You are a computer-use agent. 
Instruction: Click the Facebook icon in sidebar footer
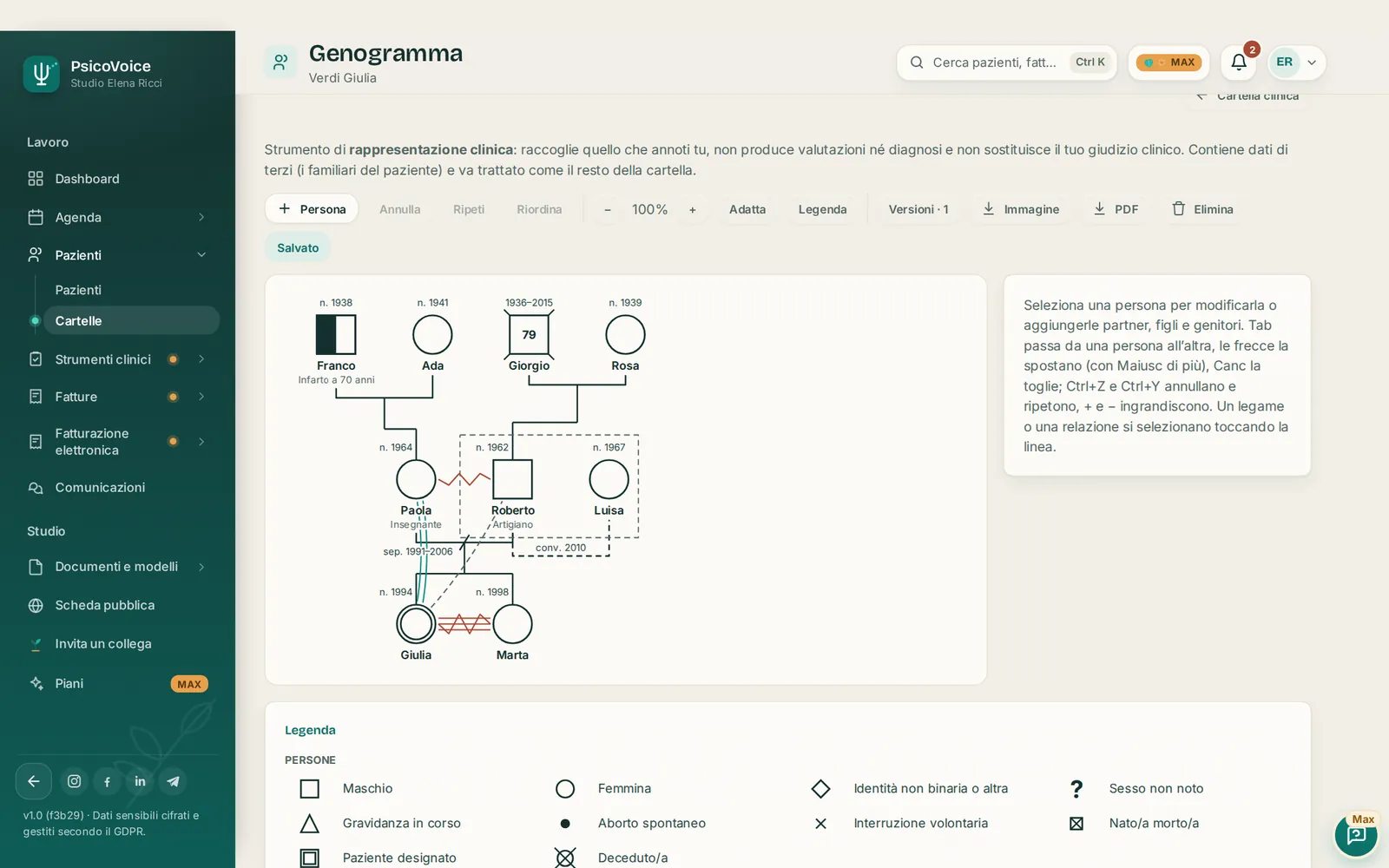[108, 781]
